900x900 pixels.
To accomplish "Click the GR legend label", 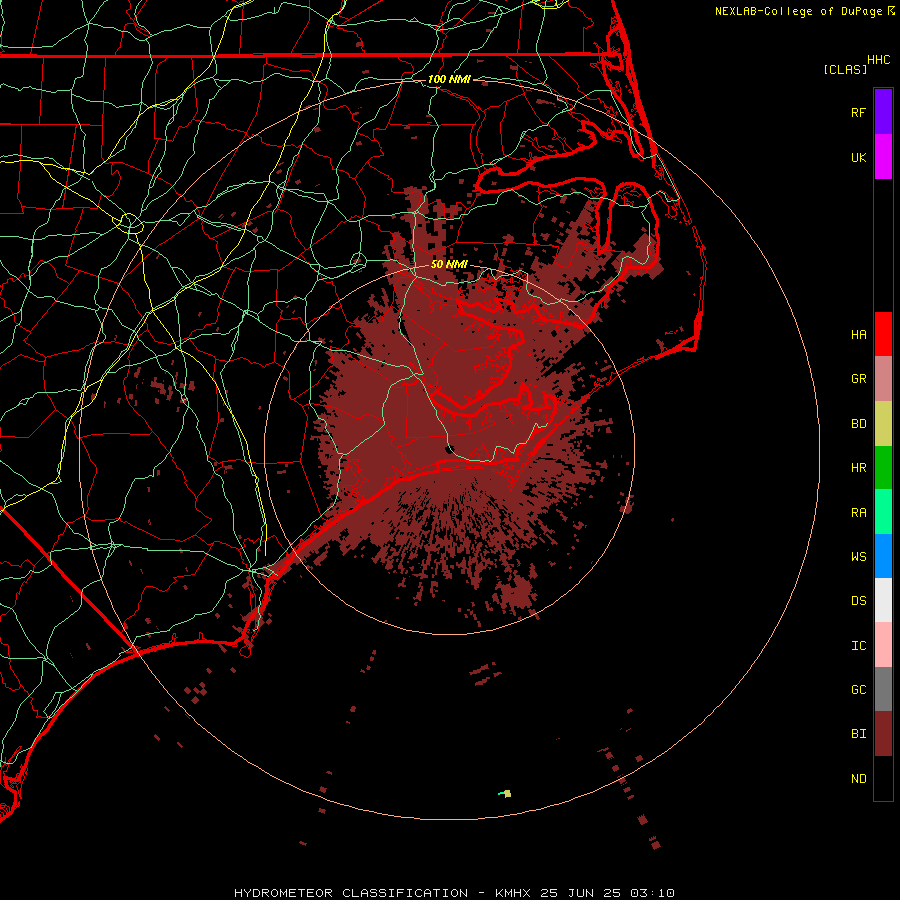I will pyautogui.click(x=858, y=379).
